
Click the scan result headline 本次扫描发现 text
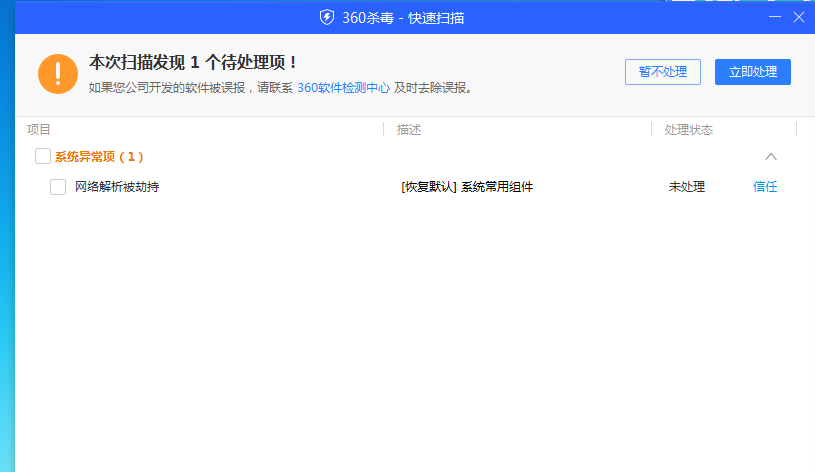coord(193,63)
